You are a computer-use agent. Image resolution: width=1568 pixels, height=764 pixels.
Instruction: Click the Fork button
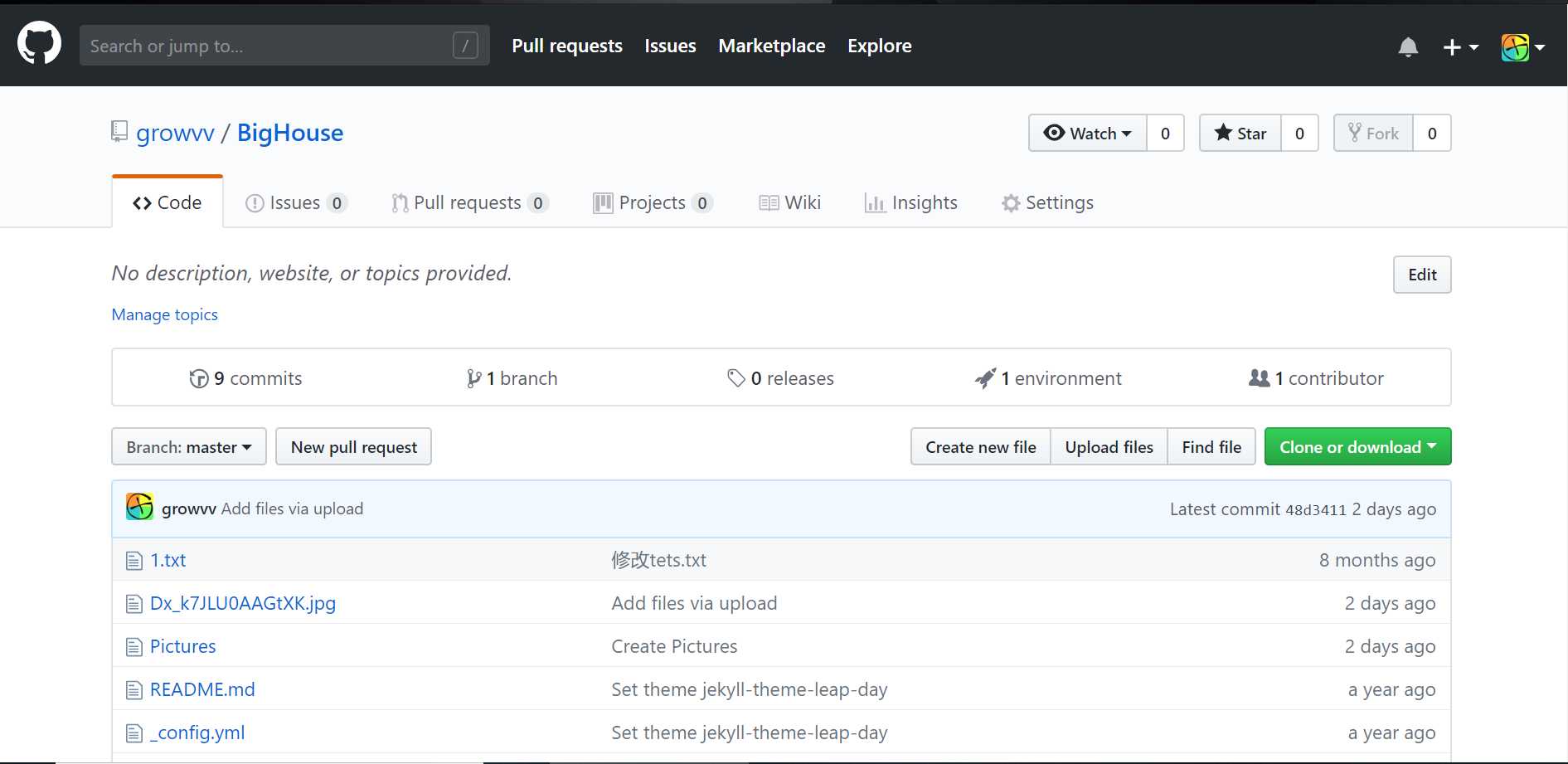tap(1373, 133)
